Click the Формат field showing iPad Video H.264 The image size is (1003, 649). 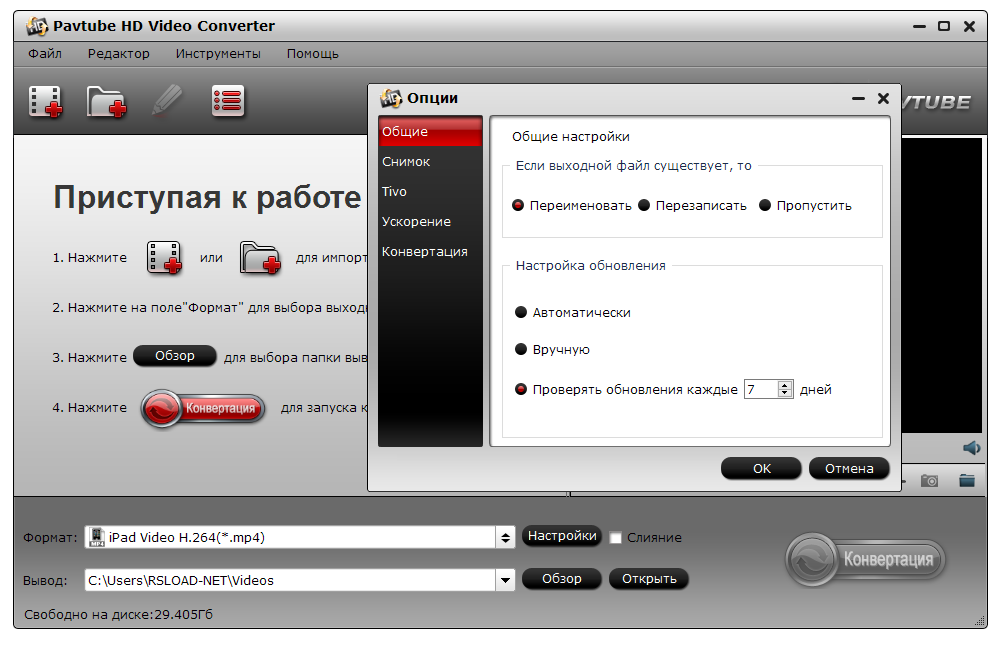tap(290, 537)
